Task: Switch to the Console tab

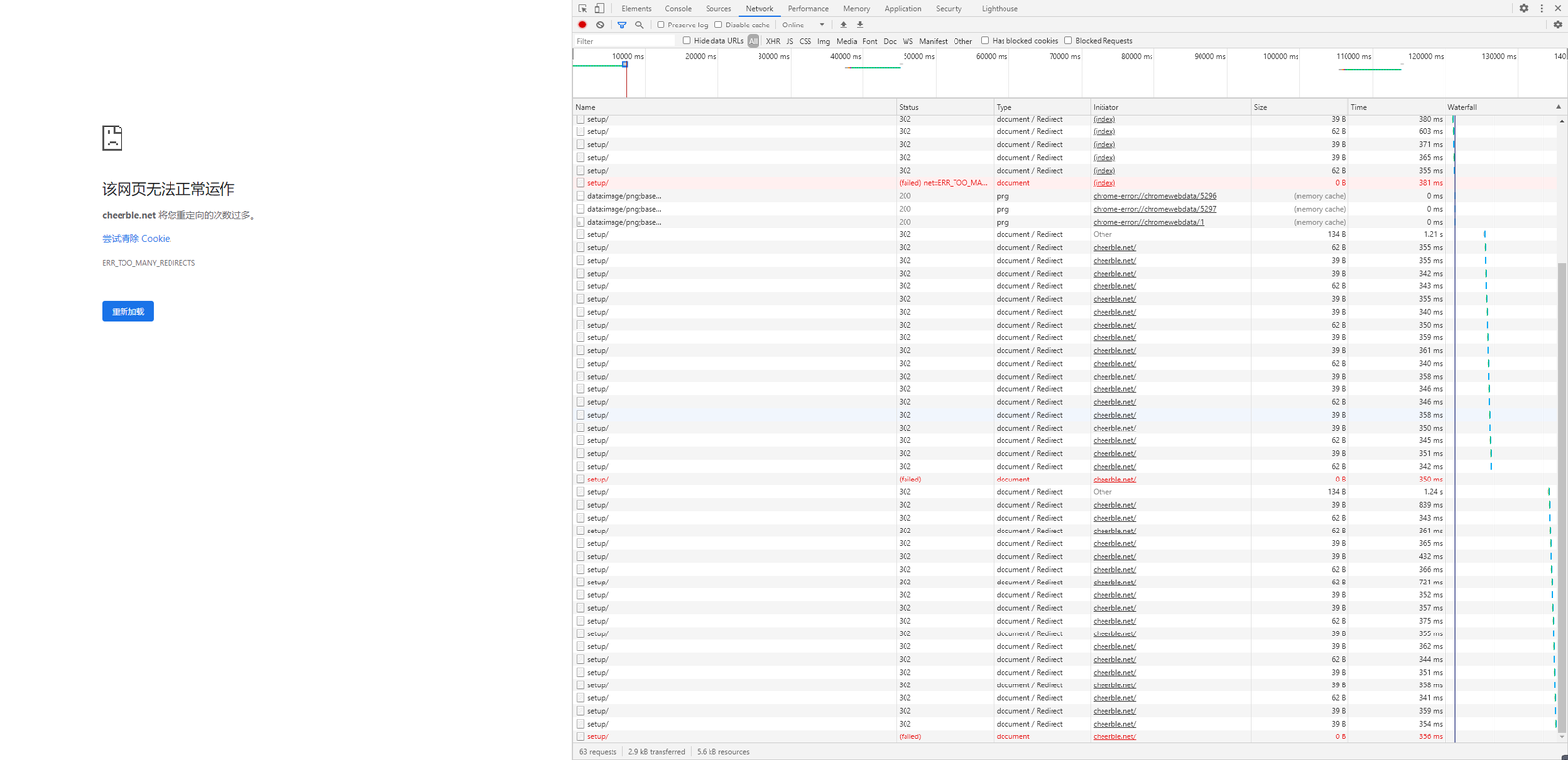Action: click(678, 8)
